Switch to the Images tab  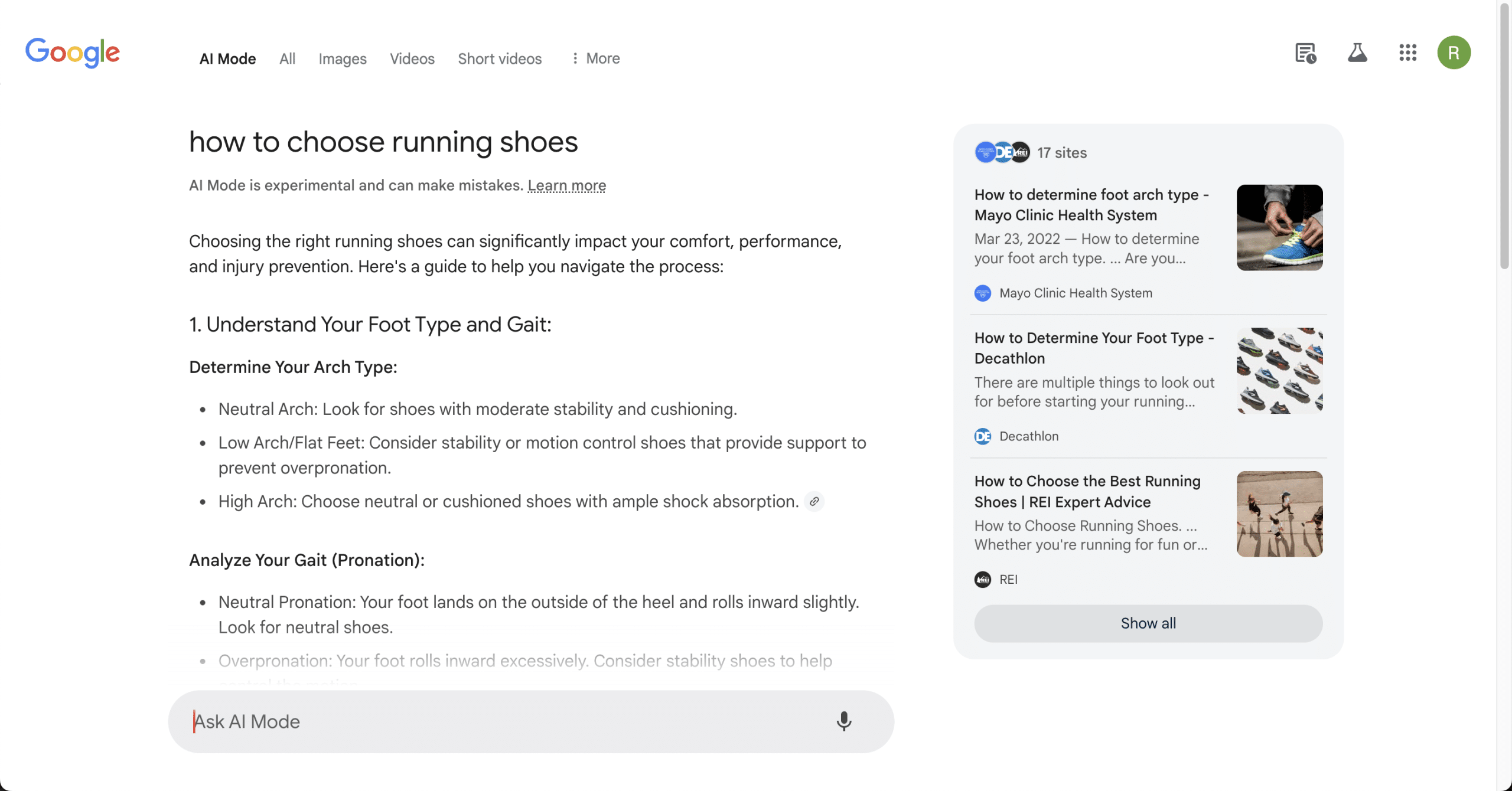tap(343, 59)
